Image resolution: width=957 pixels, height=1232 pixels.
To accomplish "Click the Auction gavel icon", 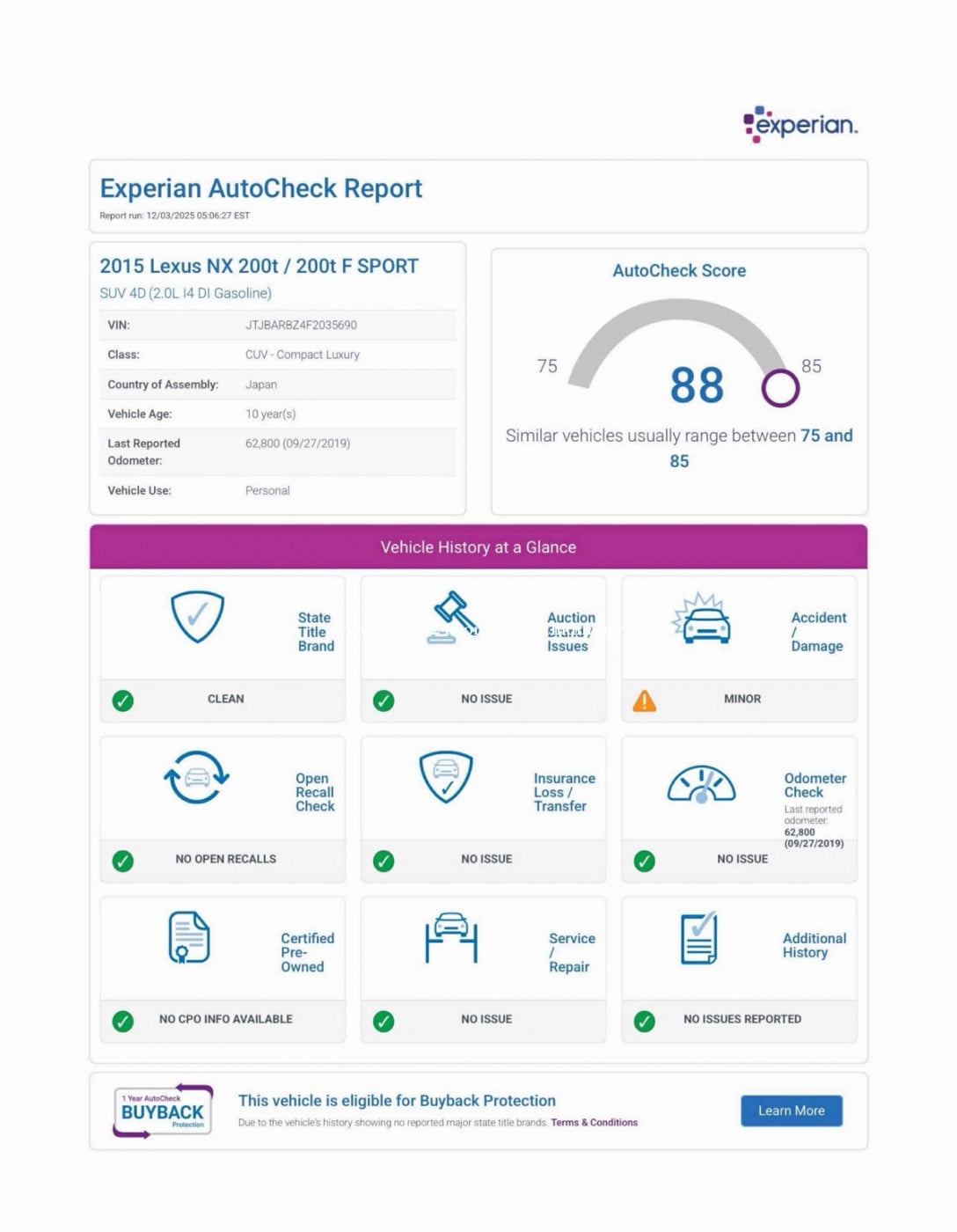I will point(453,617).
